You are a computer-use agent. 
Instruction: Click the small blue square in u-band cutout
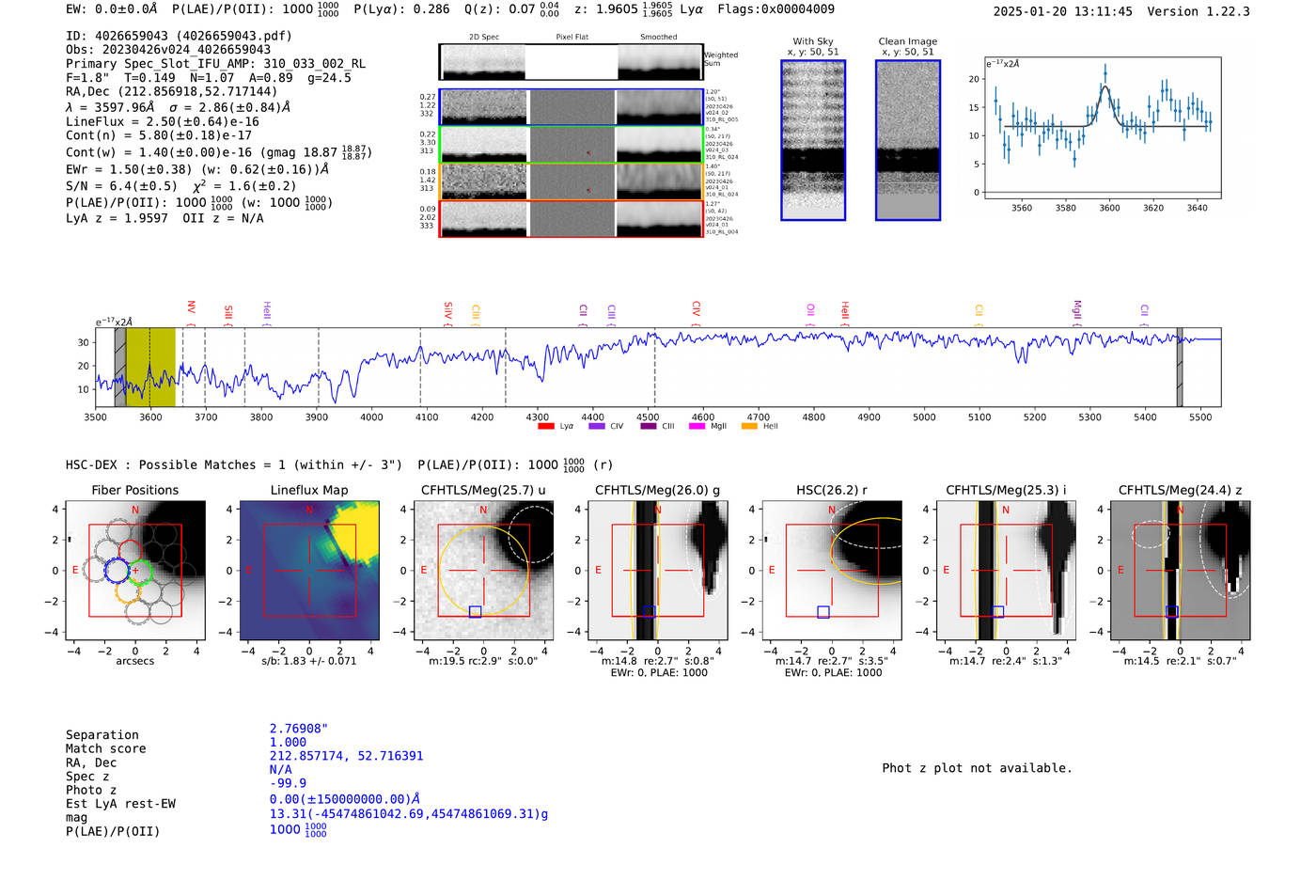tap(475, 612)
